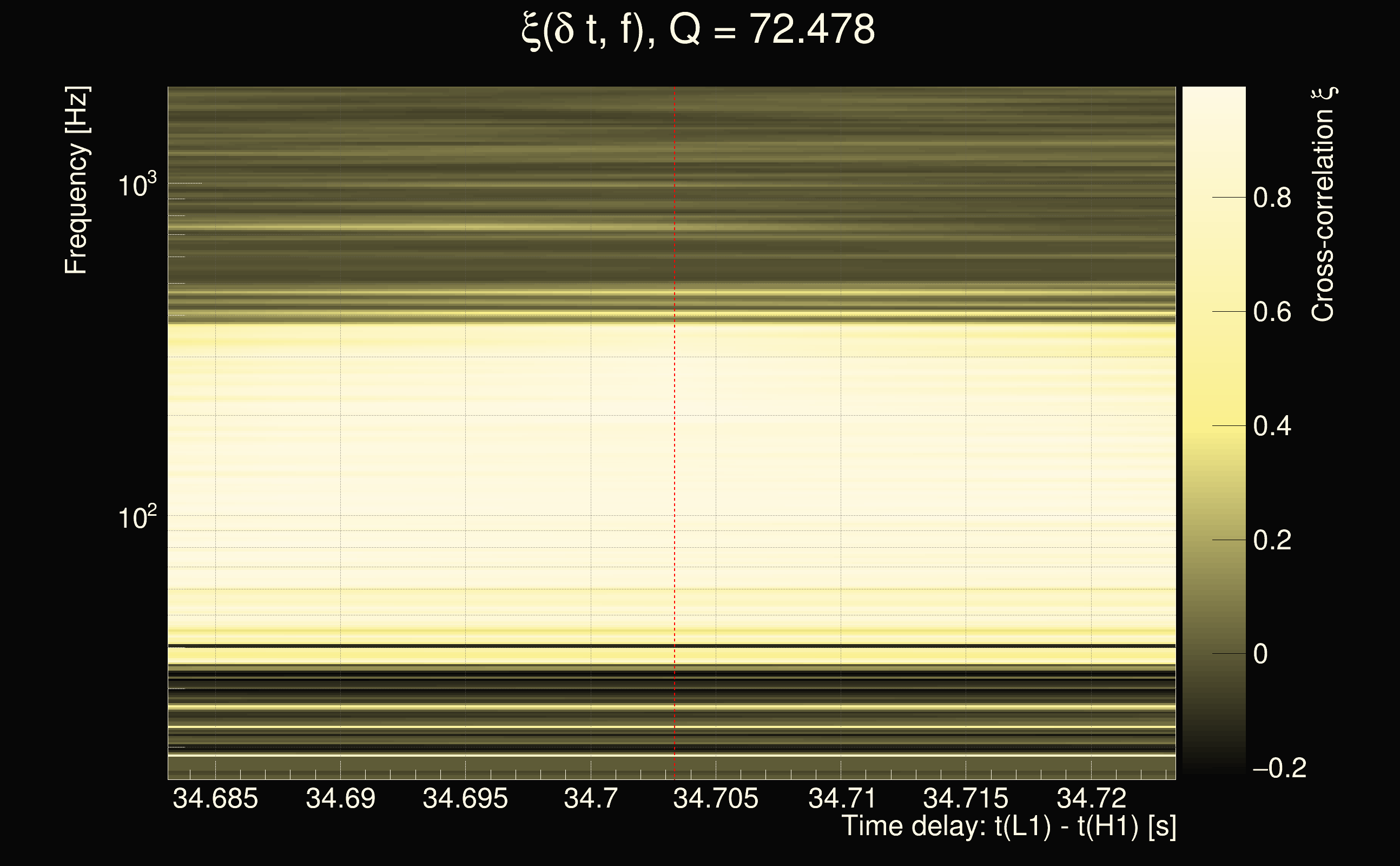Screen dimensions: 1400x866
Task: Click the 34.695 x-axis tick label
Action: [465, 798]
